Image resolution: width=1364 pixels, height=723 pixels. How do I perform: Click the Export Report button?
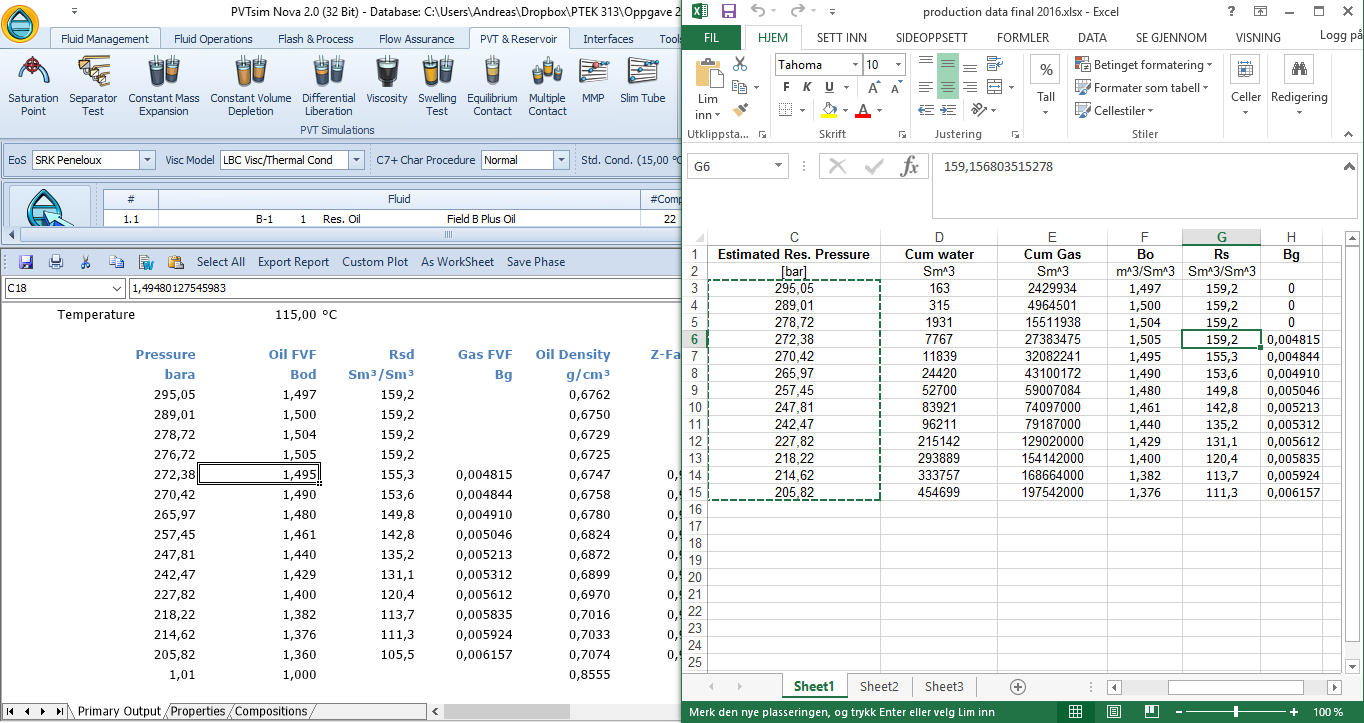pos(293,262)
